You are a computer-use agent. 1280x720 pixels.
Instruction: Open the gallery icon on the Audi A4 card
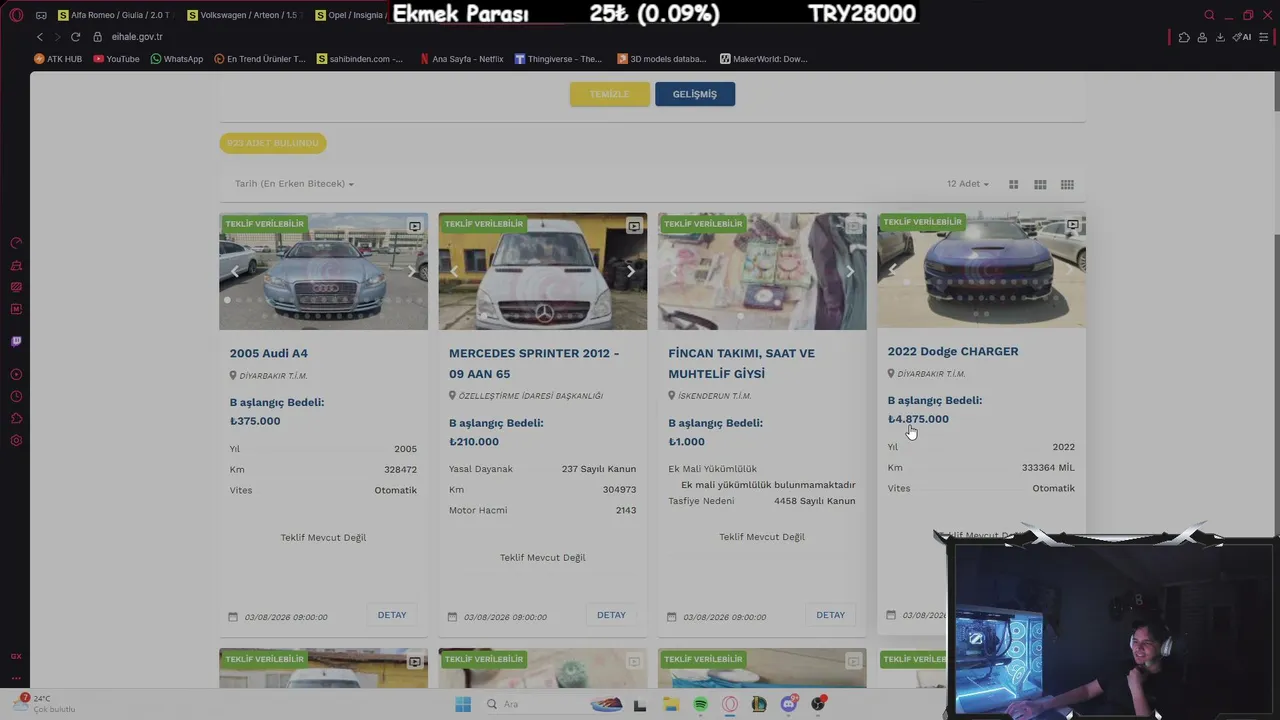coord(415,226)
